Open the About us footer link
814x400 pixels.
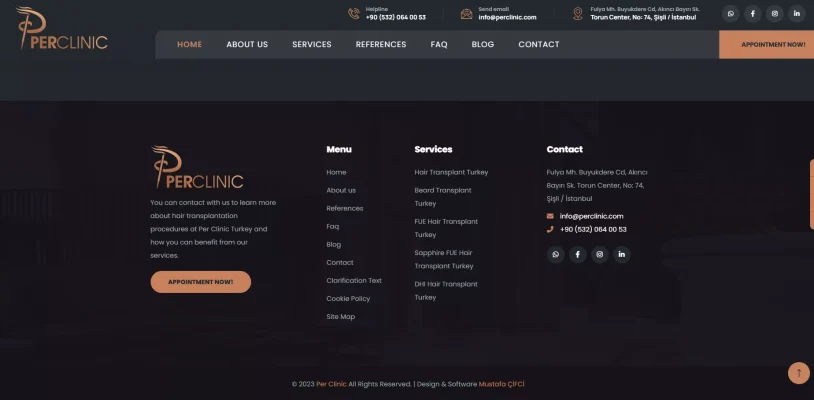[341, 190]
